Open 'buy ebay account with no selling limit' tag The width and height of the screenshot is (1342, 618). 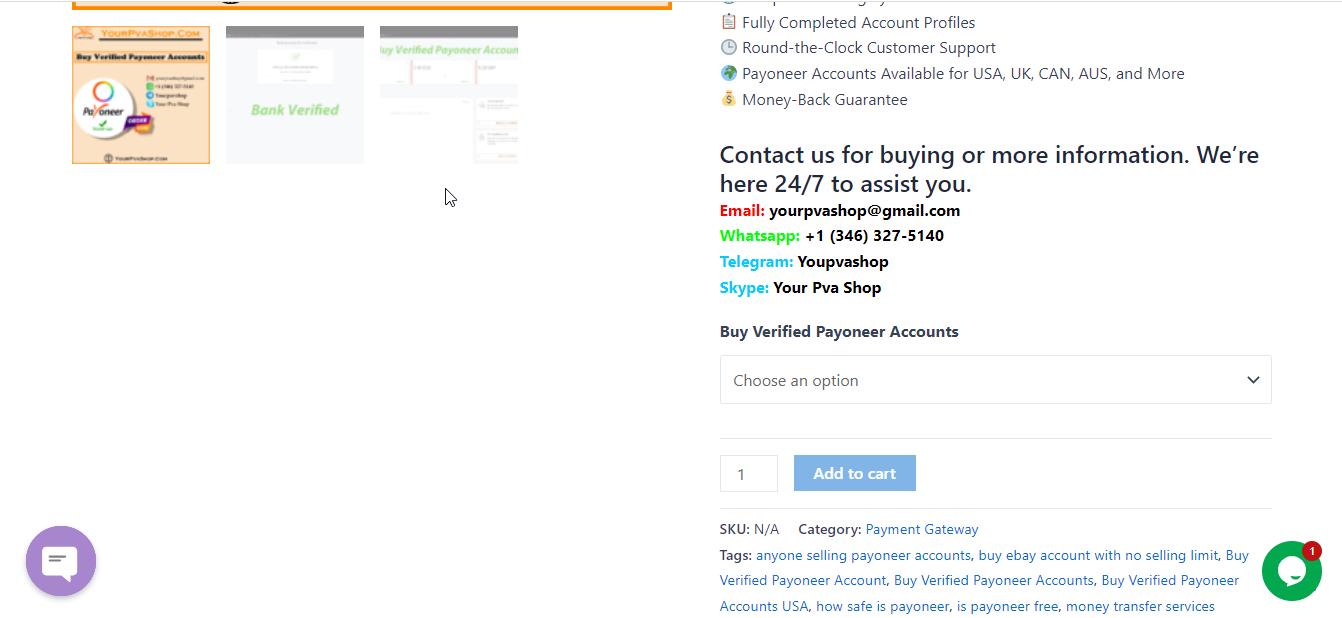[x=1098, y=555]
